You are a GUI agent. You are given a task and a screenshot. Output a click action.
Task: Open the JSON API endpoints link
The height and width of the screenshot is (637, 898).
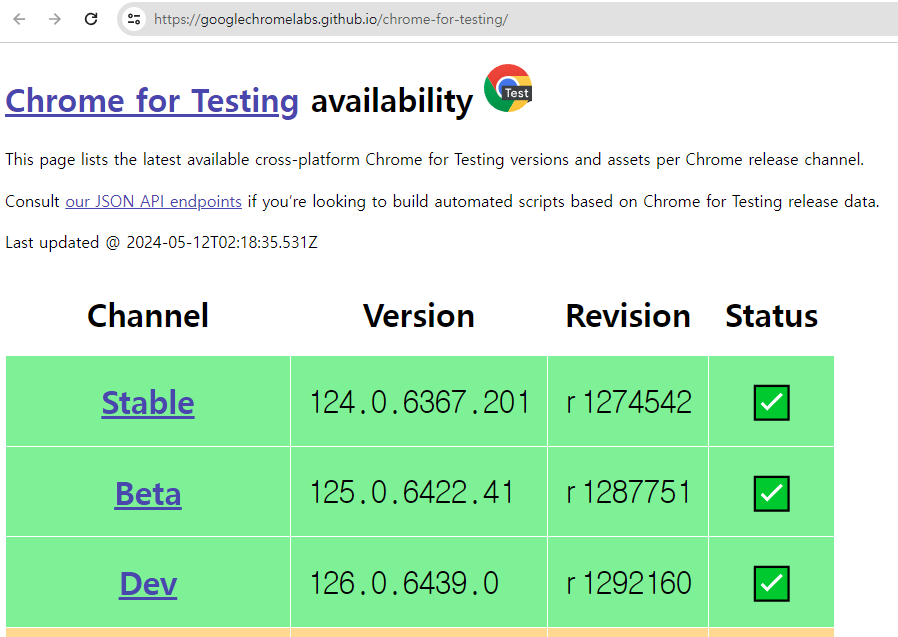pyautogui.click(x=153, y=202)
